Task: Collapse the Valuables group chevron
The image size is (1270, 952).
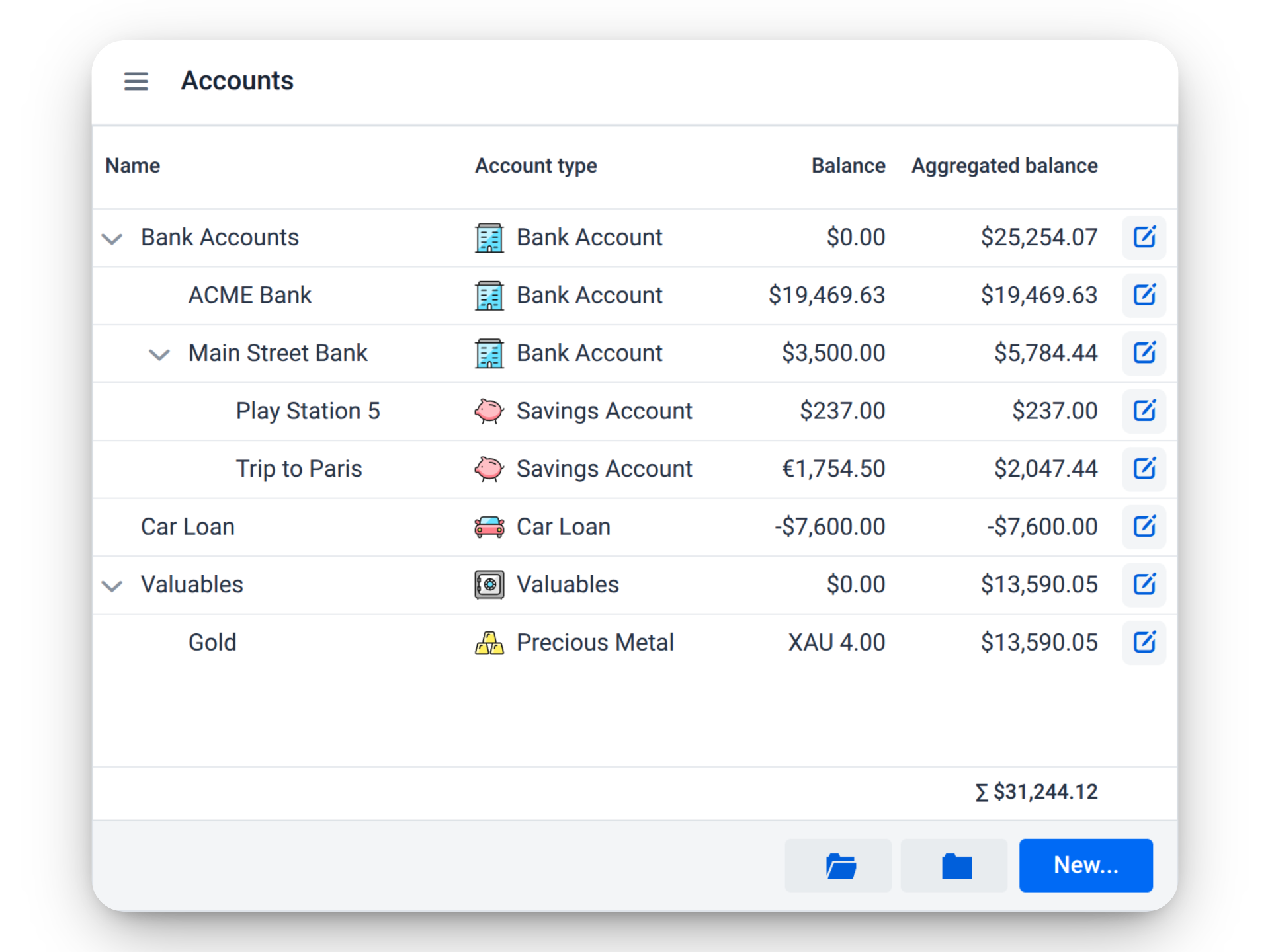Action: 112,586
